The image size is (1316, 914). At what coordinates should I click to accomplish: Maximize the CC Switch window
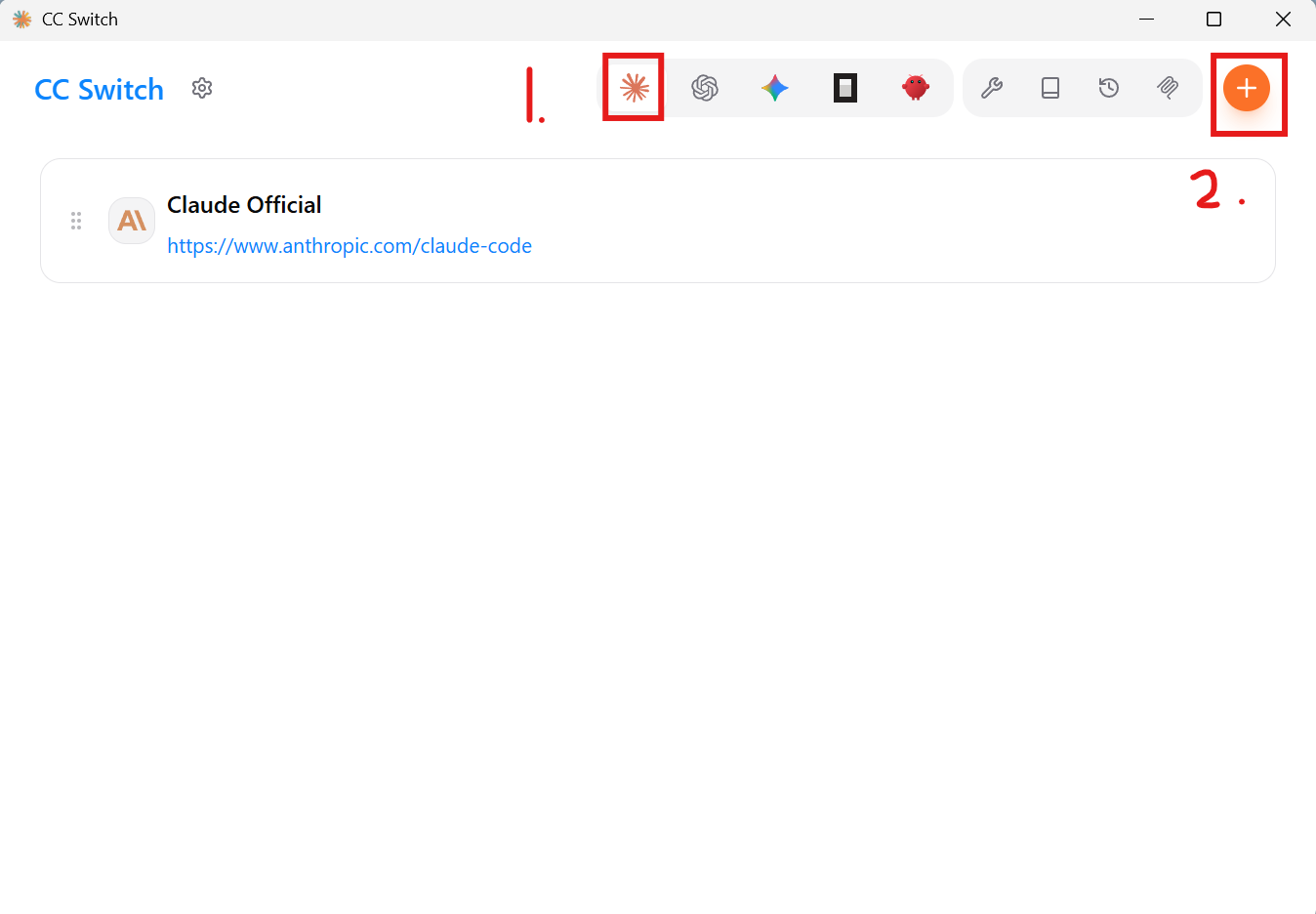click(1213, 20)
